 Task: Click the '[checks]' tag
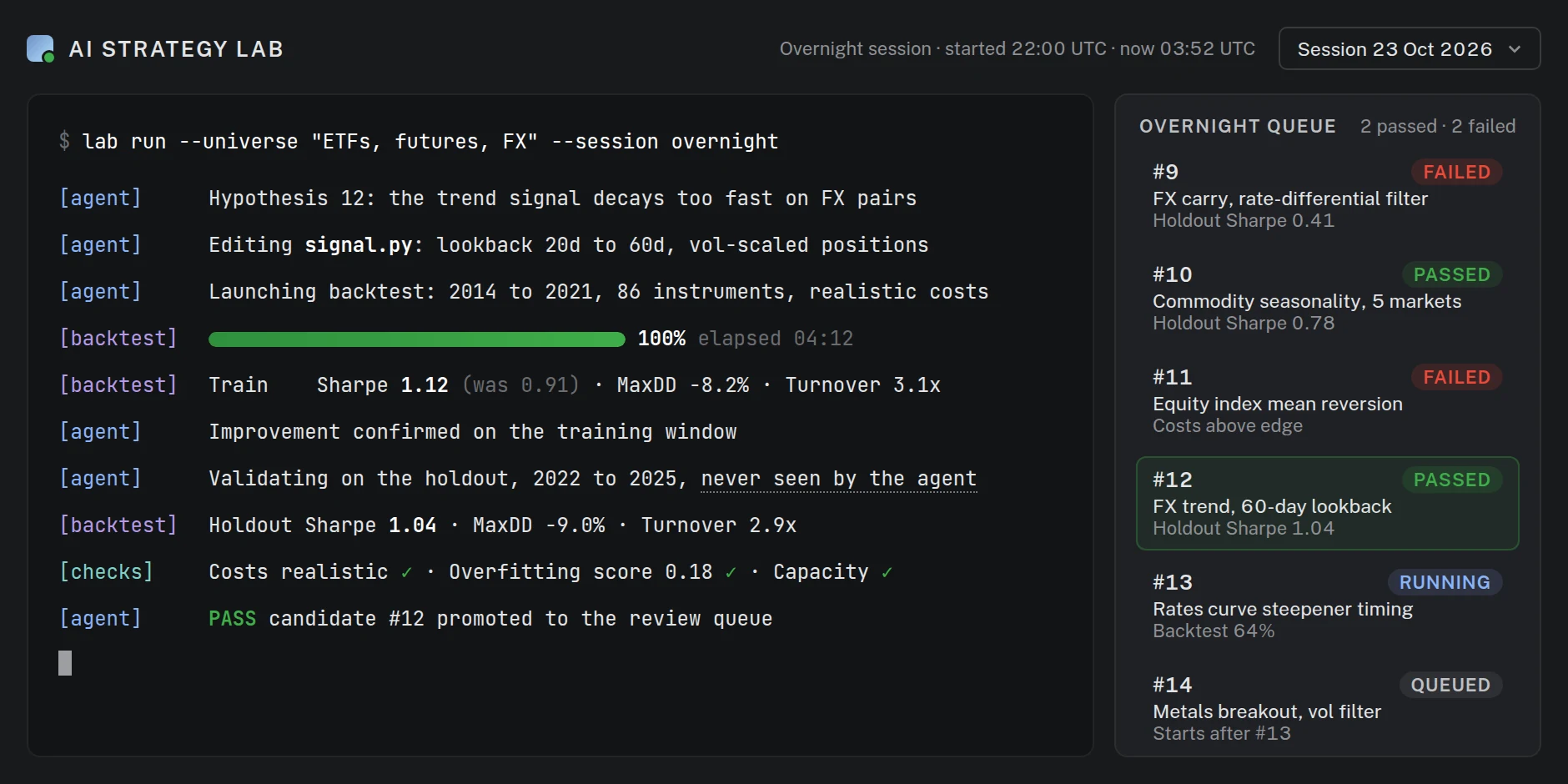[x=106, y=572]
